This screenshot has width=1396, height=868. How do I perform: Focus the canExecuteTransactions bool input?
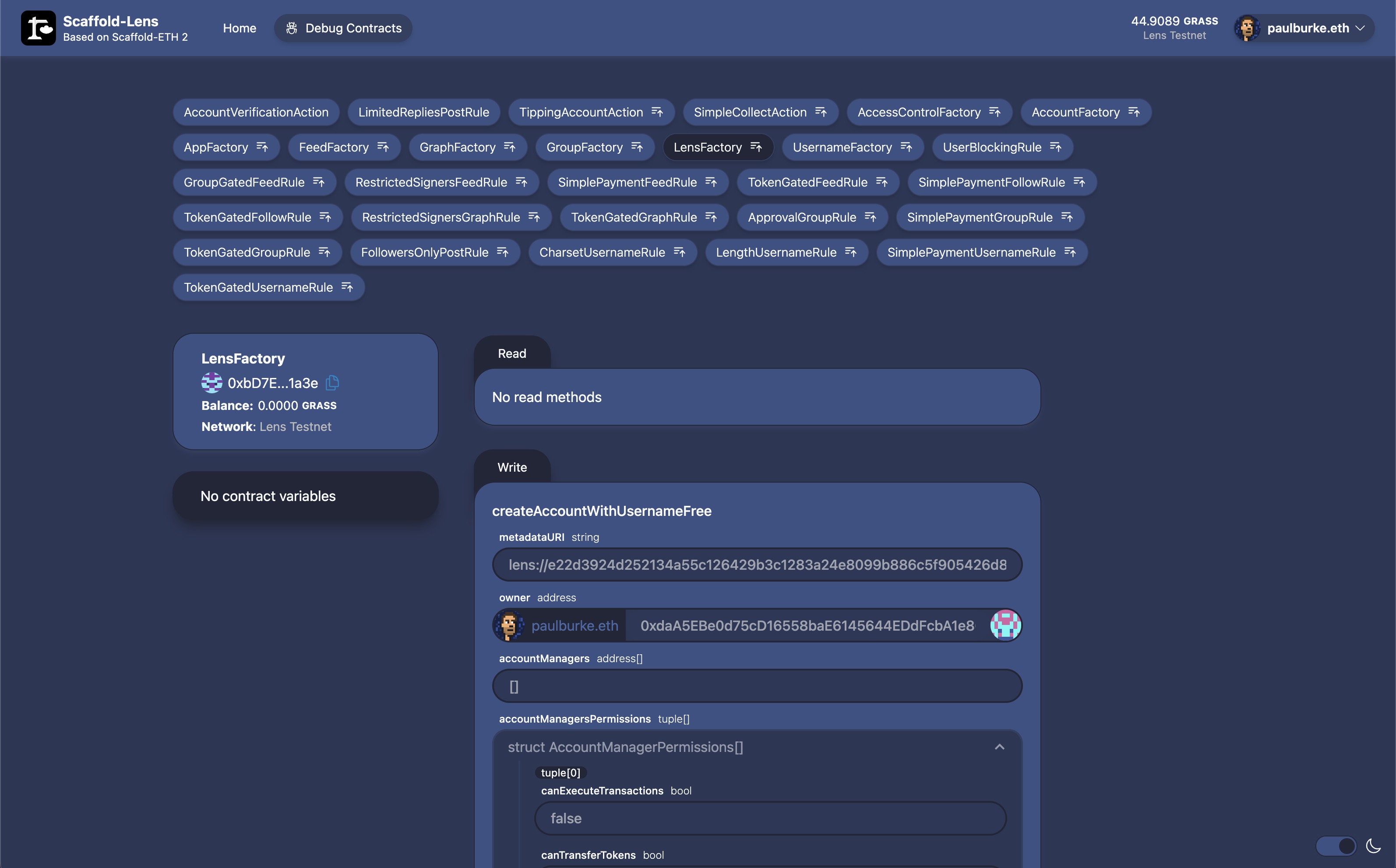coord(770,818)
